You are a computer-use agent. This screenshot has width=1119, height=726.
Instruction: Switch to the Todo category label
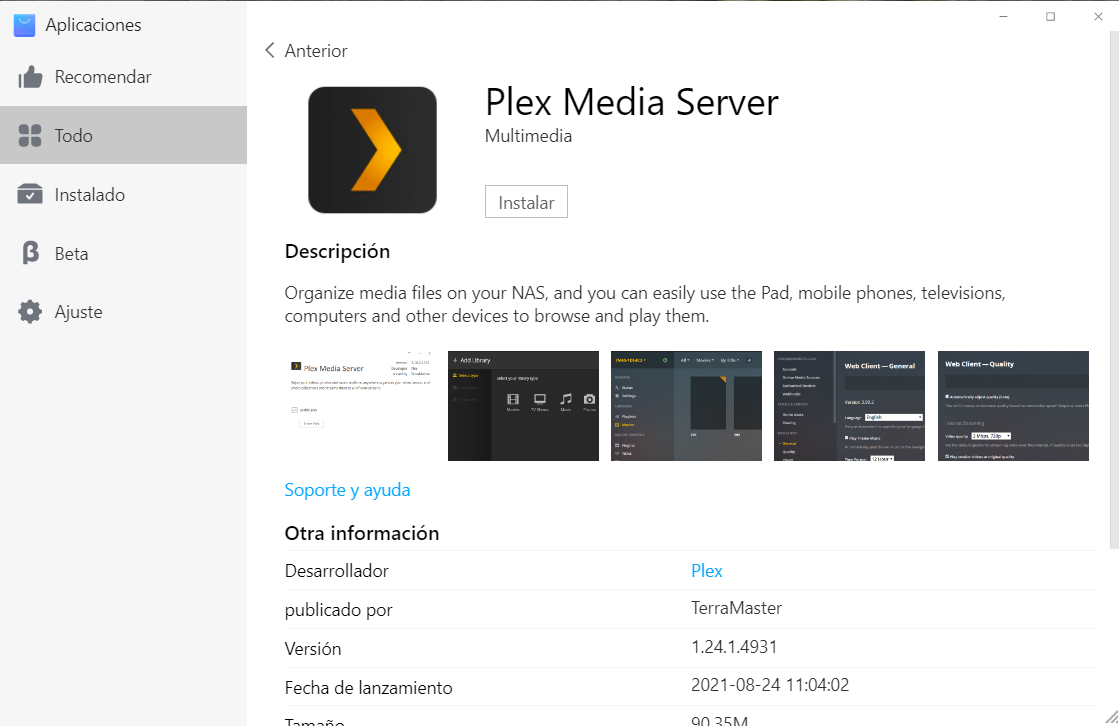[x=74, y=136]
